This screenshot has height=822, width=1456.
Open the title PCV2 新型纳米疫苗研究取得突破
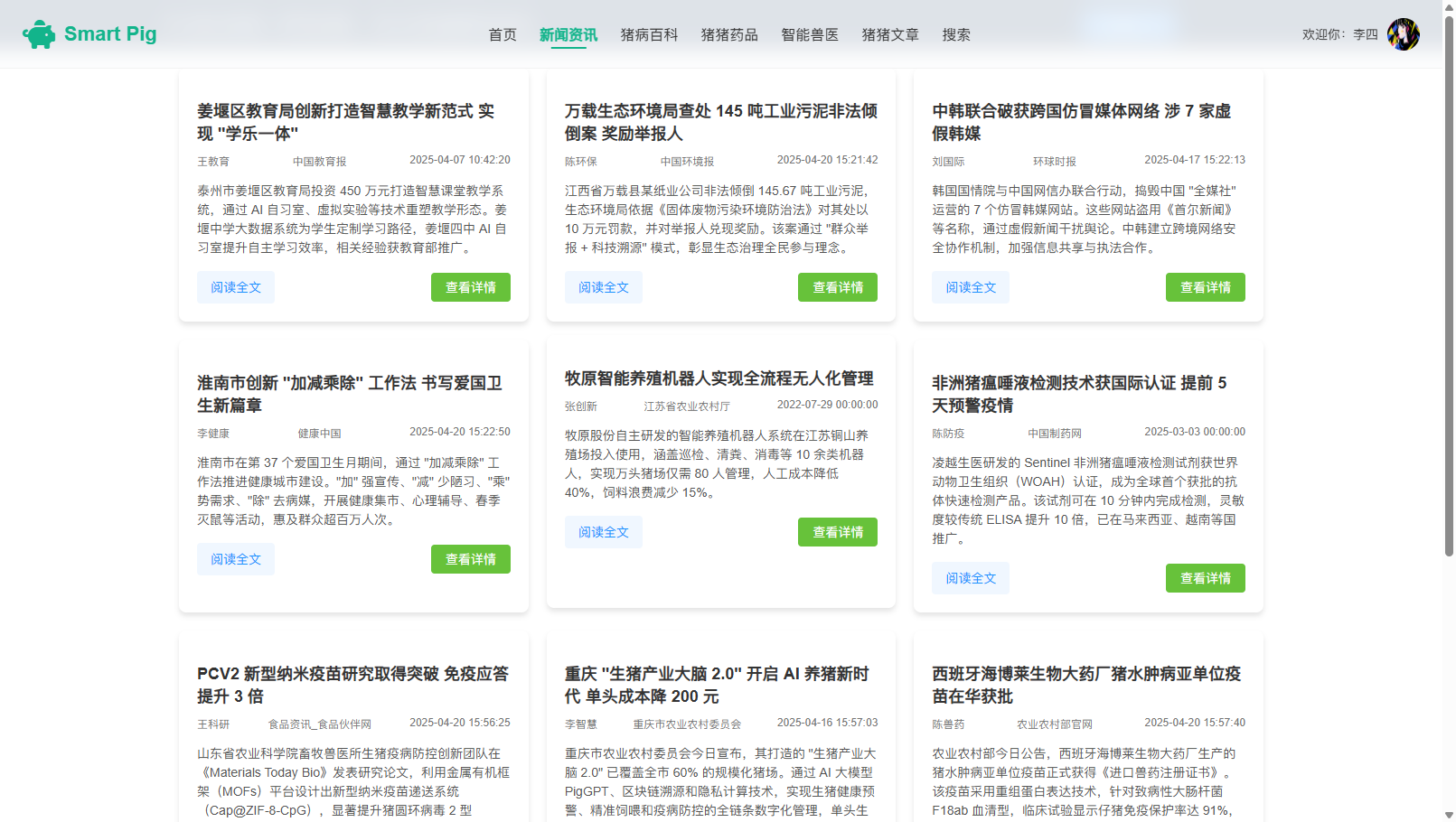(353, 685)
